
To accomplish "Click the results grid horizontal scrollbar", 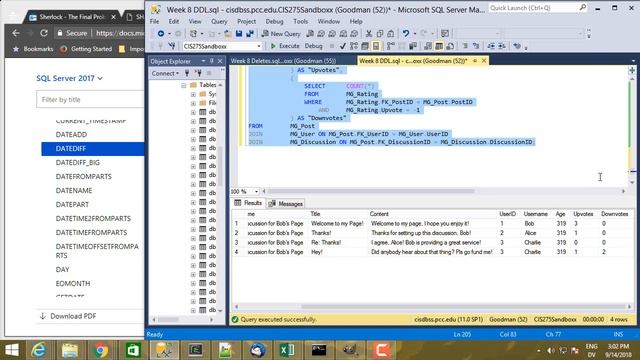I will tap(464, 307).
